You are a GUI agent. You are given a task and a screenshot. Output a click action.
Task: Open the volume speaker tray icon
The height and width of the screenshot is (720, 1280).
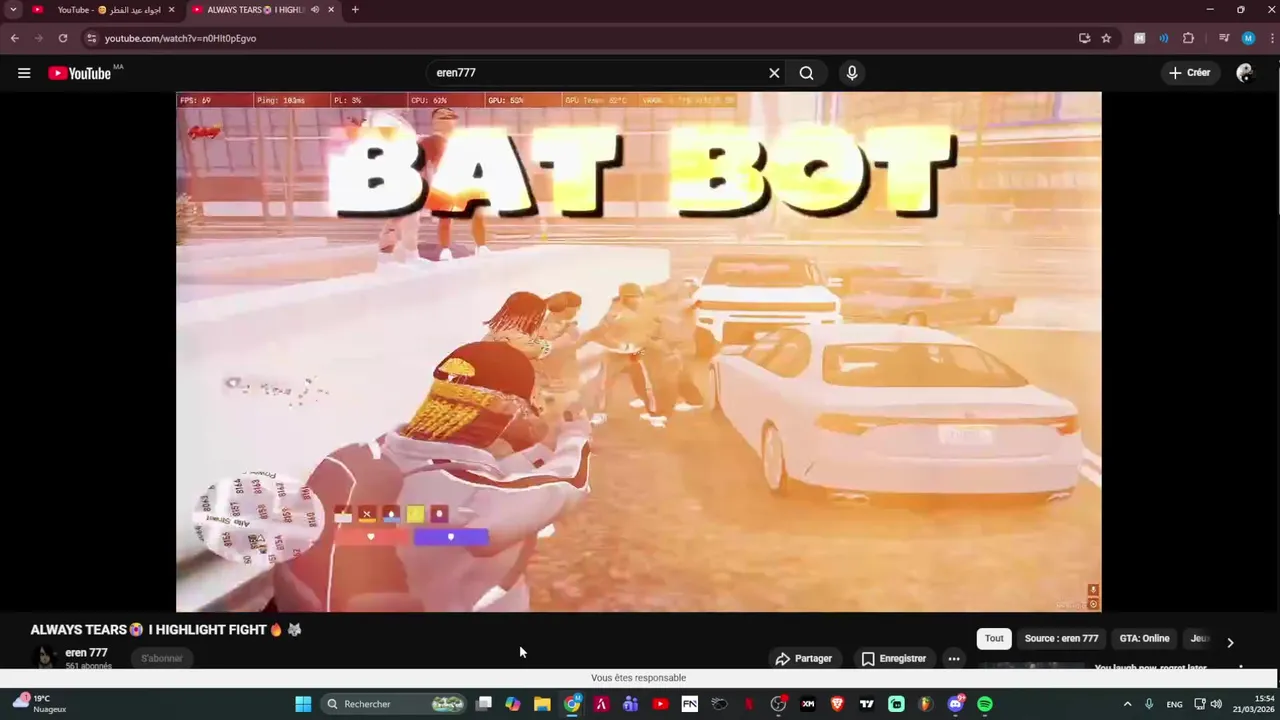coord(1216,704)
